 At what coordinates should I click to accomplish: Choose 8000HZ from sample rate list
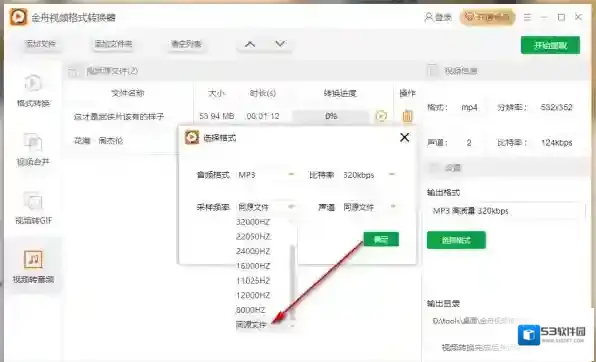click(251, 310)
